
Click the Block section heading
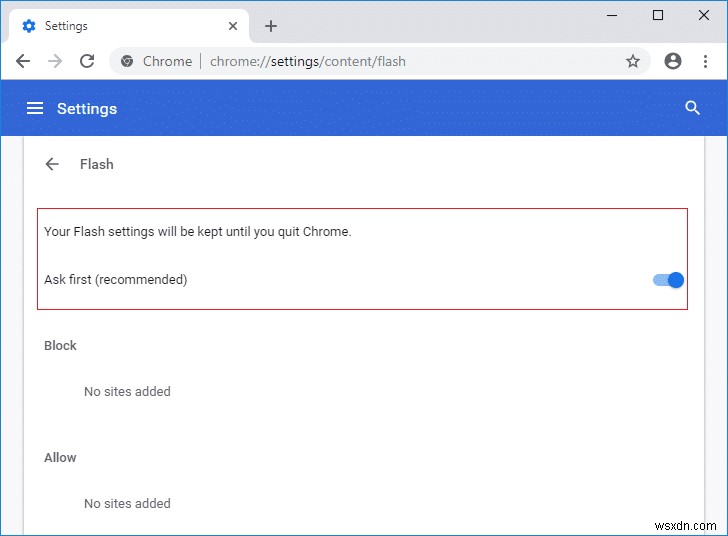60,346
